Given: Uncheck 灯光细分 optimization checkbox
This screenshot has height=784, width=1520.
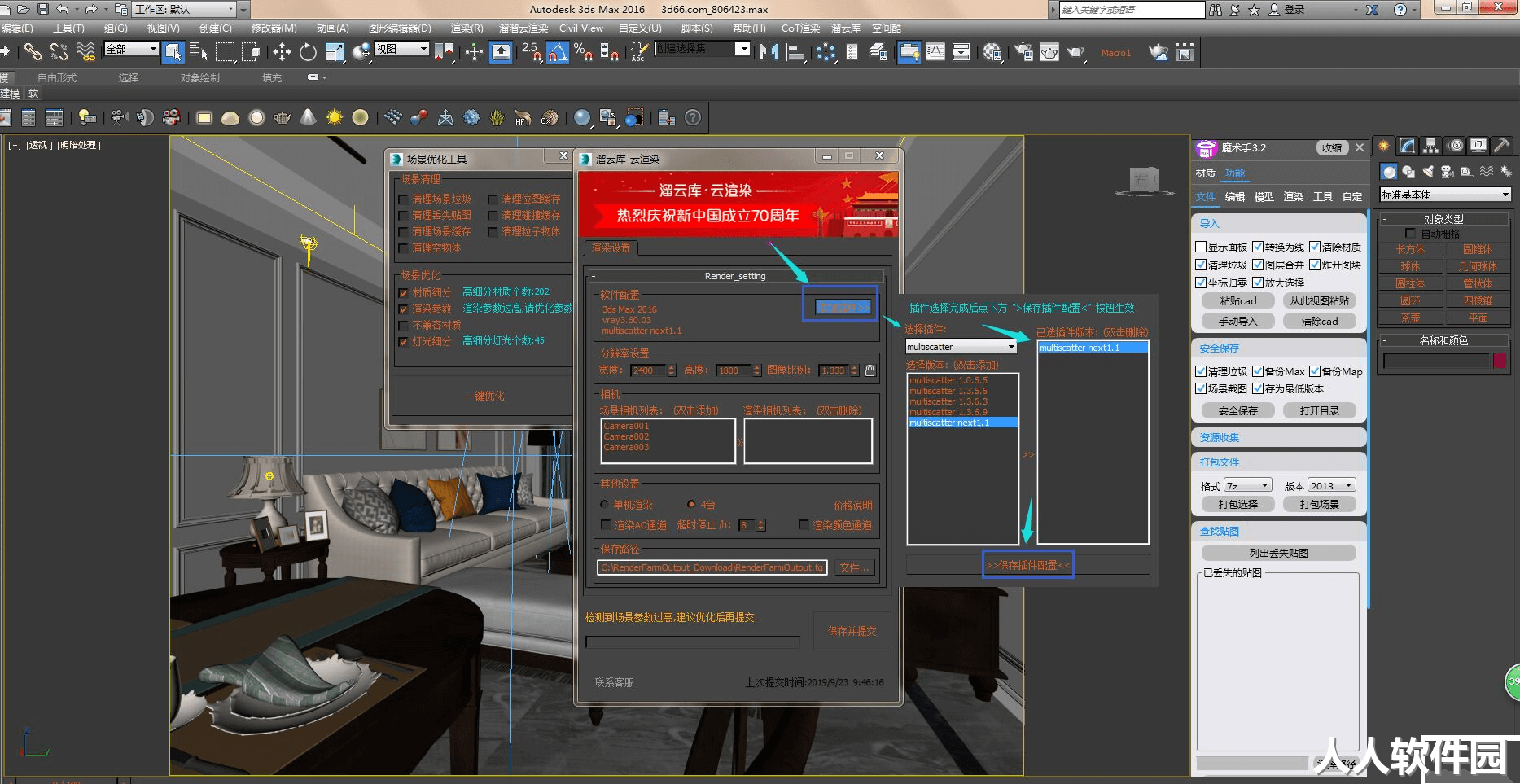Looking at the screenshot, I should coord(403,342).
